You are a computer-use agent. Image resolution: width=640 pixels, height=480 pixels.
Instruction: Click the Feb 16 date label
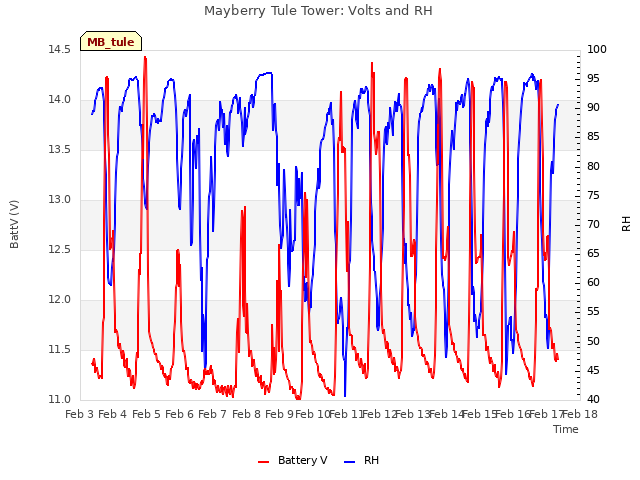[513, 414]
